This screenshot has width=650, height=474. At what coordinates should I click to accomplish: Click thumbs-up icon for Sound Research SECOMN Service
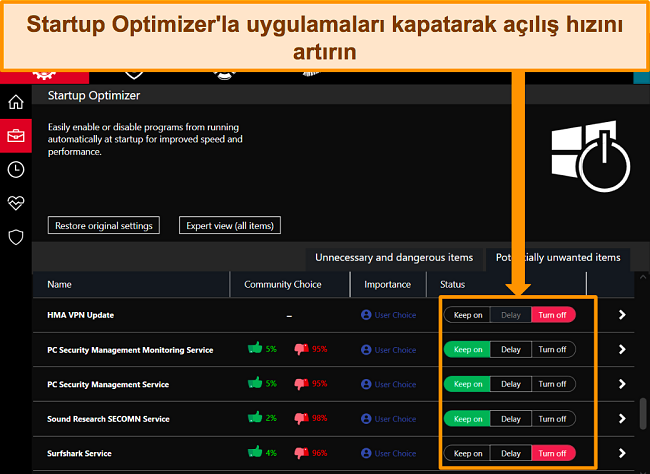click(255, 417)
